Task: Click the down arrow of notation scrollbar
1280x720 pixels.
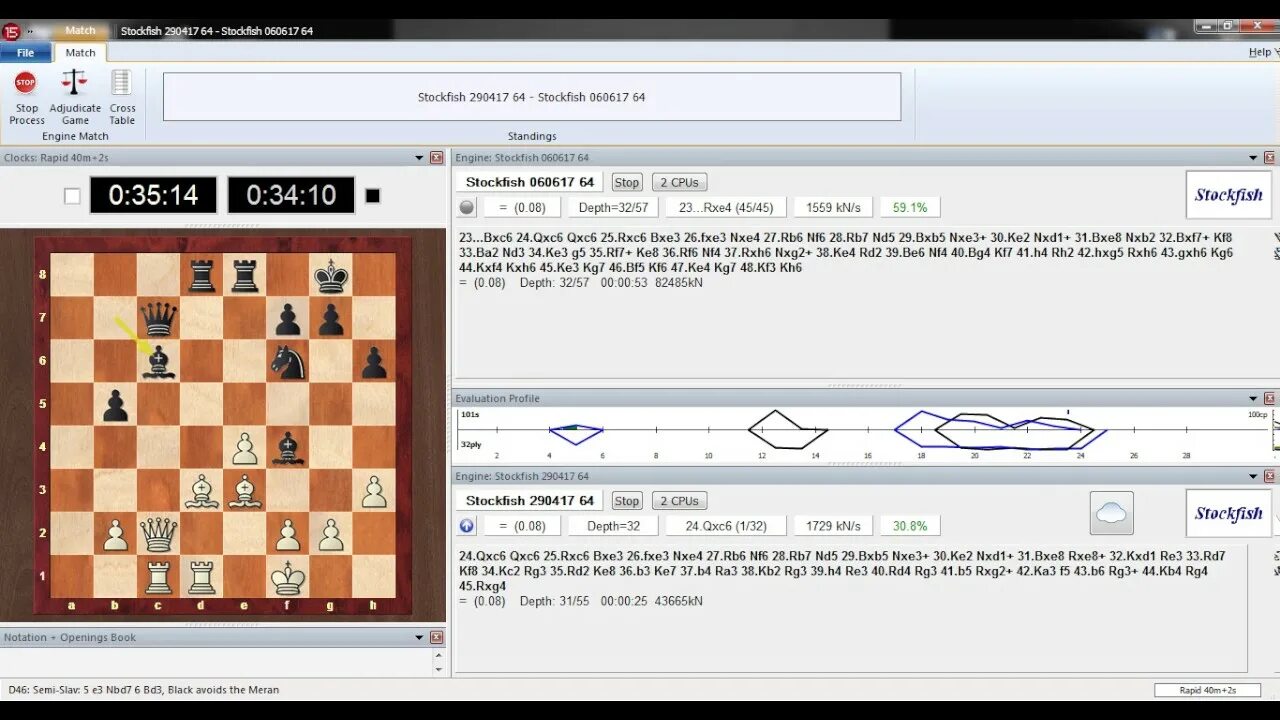Action: (x=437, y=668)
